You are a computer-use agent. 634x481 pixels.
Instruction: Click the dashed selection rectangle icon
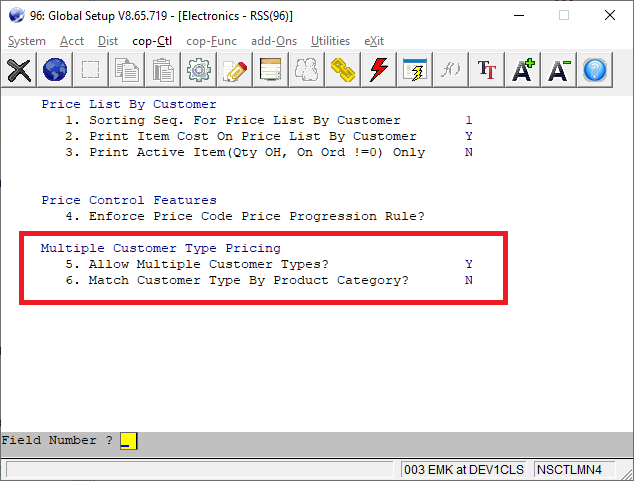point(91,70)
